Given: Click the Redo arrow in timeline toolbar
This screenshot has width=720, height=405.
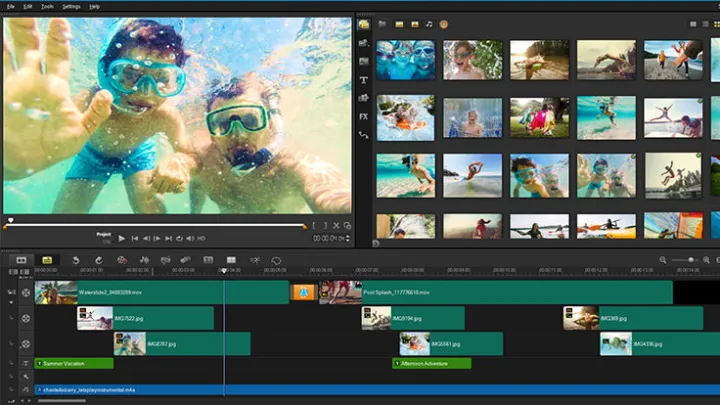Looking at the screenshot, I should point(98,260).
